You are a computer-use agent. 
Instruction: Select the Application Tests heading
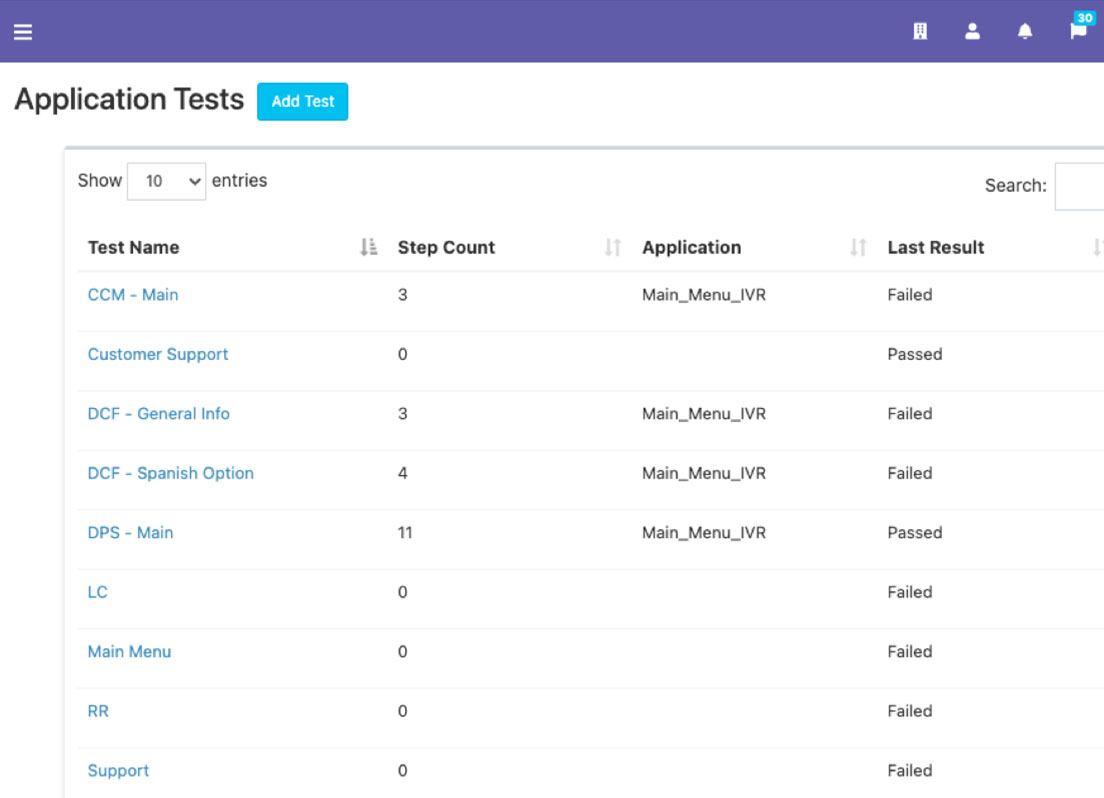click(128, 99)
